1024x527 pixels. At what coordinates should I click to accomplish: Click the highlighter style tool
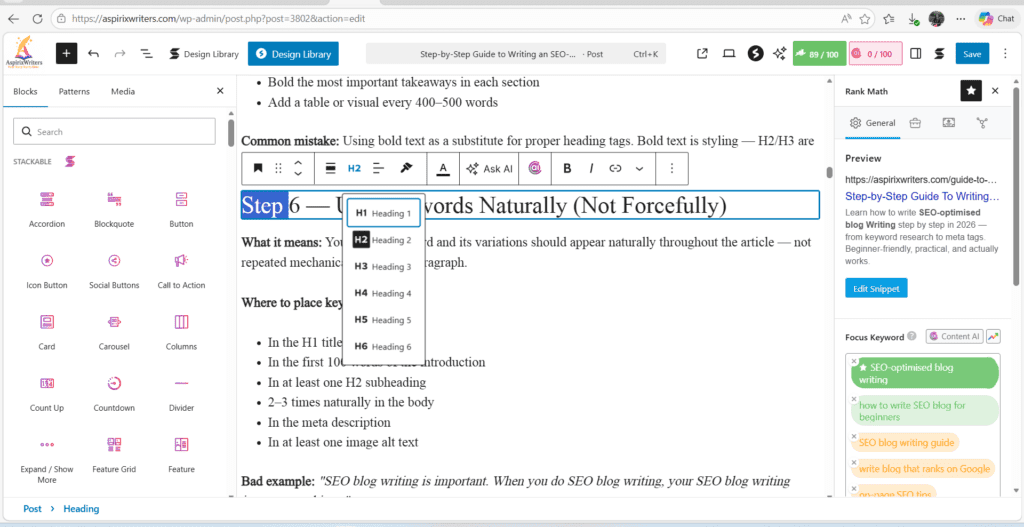tap(406, 168)
